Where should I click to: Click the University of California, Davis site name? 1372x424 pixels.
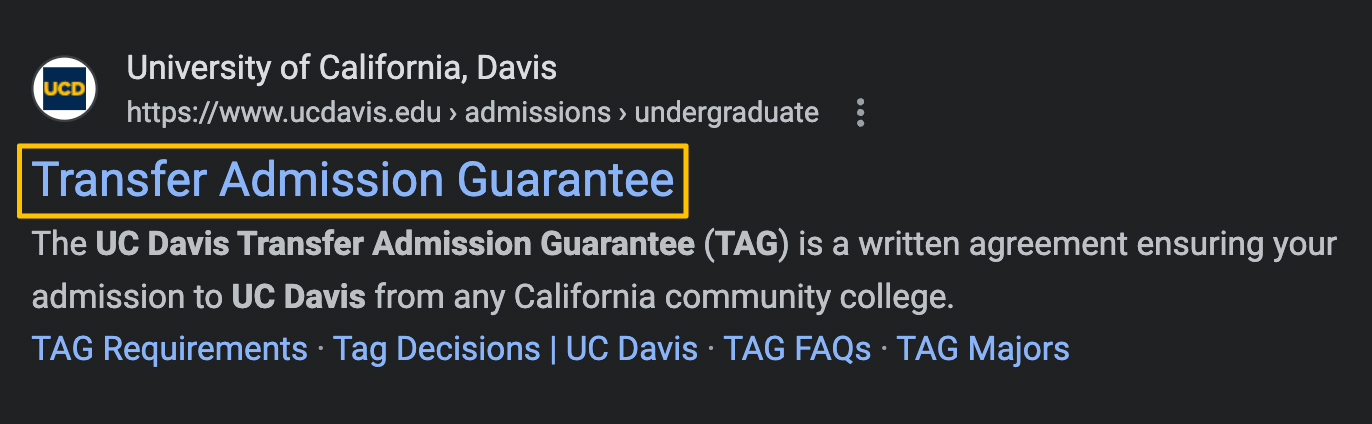(x=341, y=68)
